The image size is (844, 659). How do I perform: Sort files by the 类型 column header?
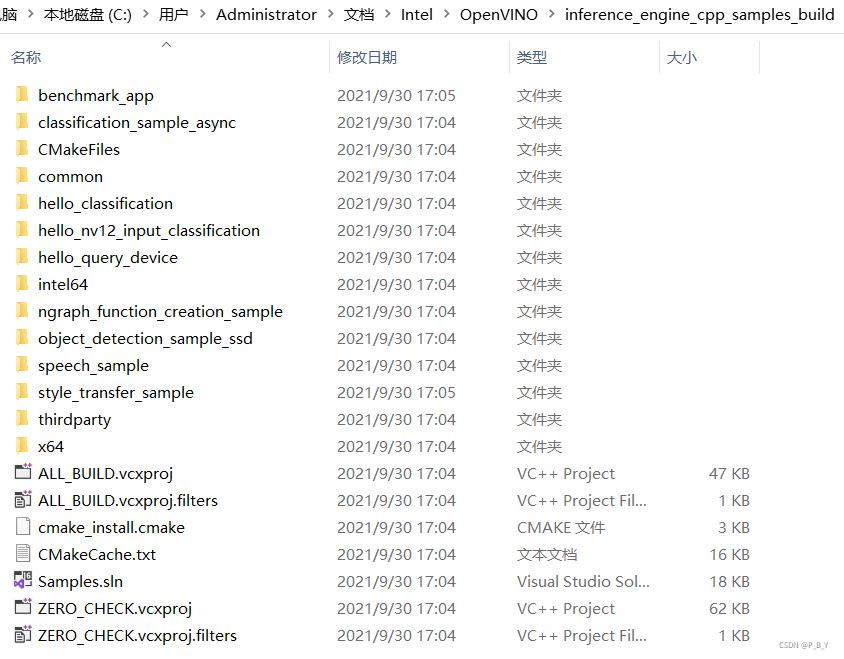click(x=532, y=57)
